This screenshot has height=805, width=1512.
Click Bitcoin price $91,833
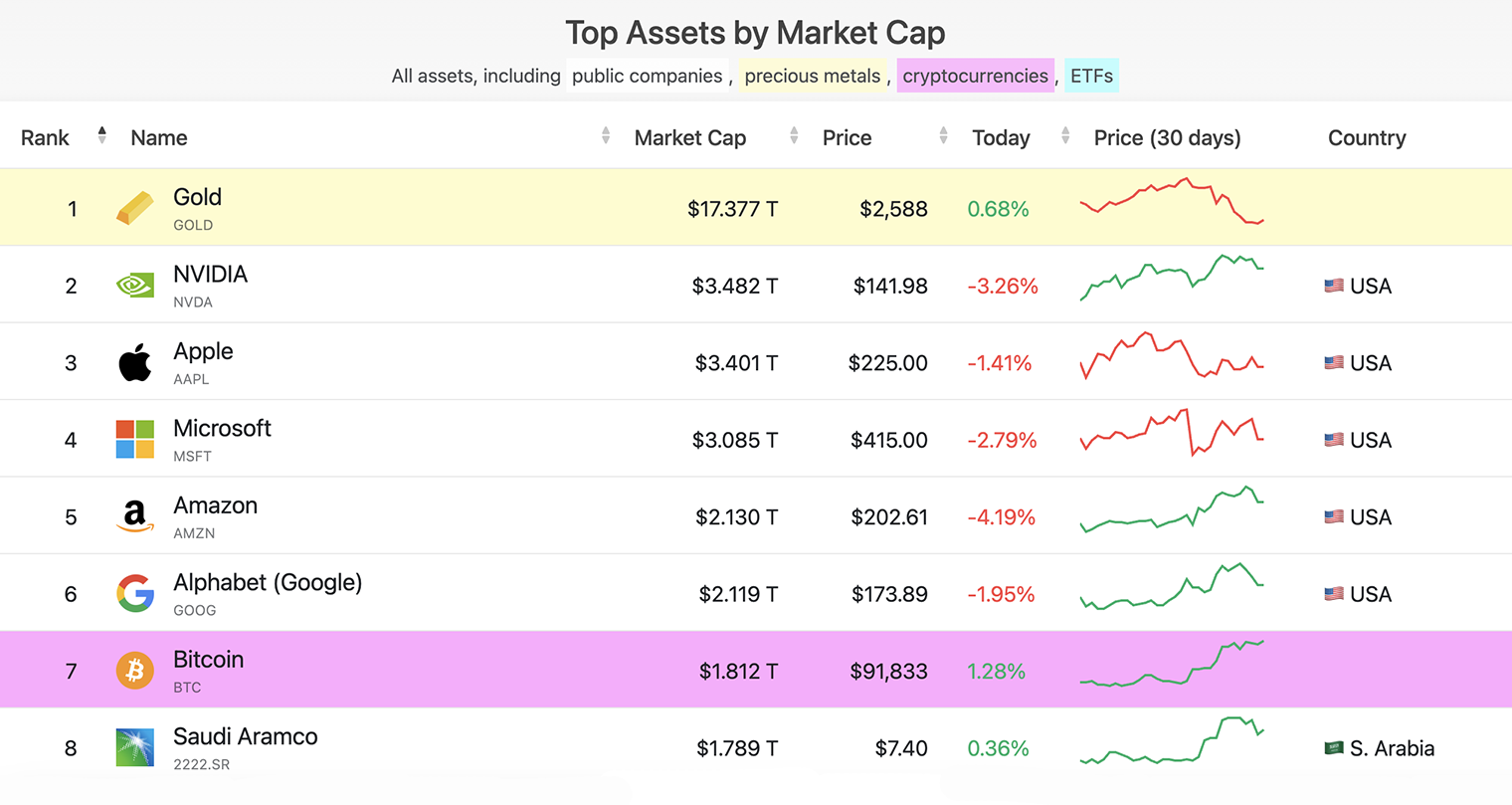(888, 672)
